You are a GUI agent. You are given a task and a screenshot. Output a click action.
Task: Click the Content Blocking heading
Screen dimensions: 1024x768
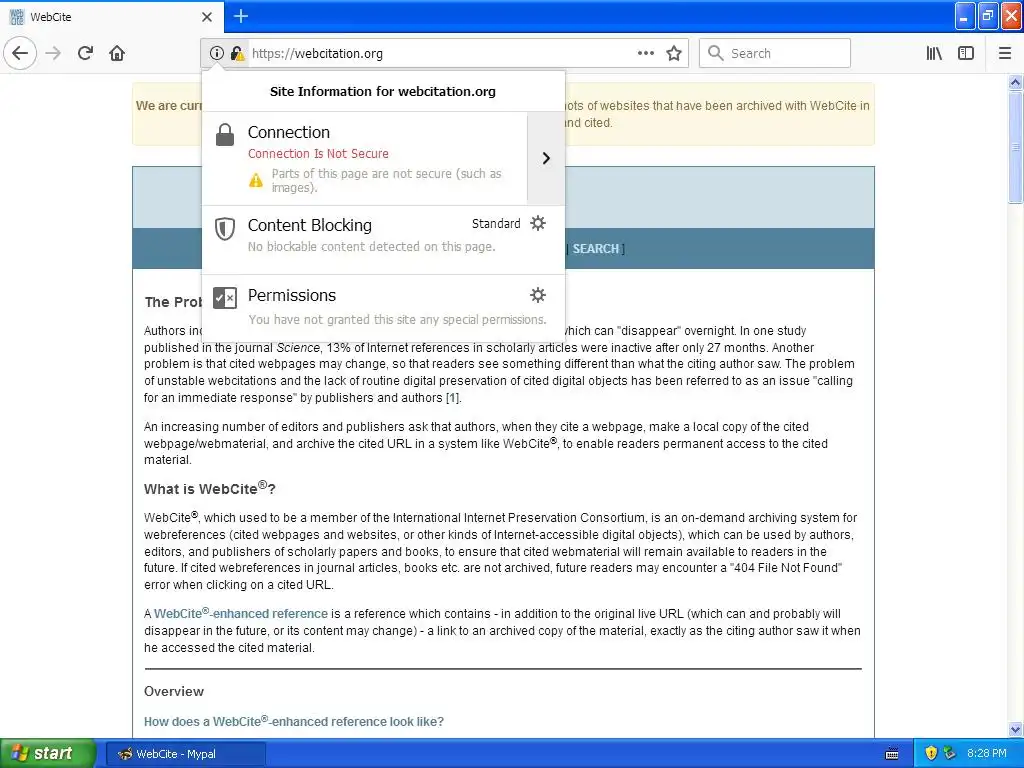tap(310, 225)
